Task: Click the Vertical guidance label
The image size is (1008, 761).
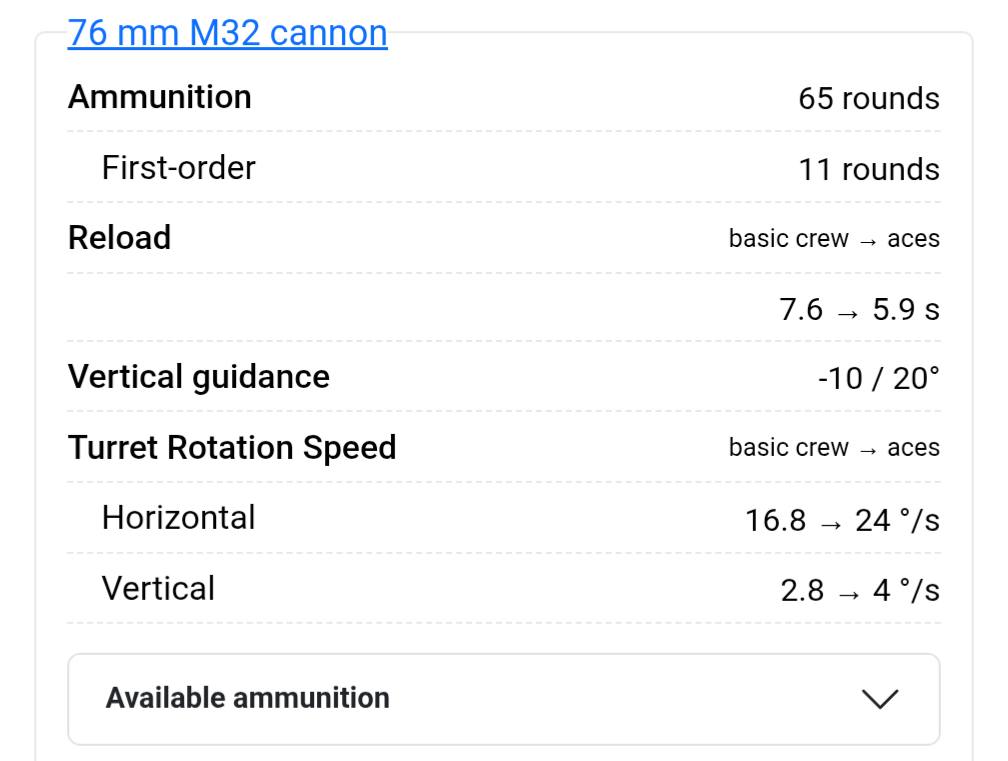Action: 198,377
